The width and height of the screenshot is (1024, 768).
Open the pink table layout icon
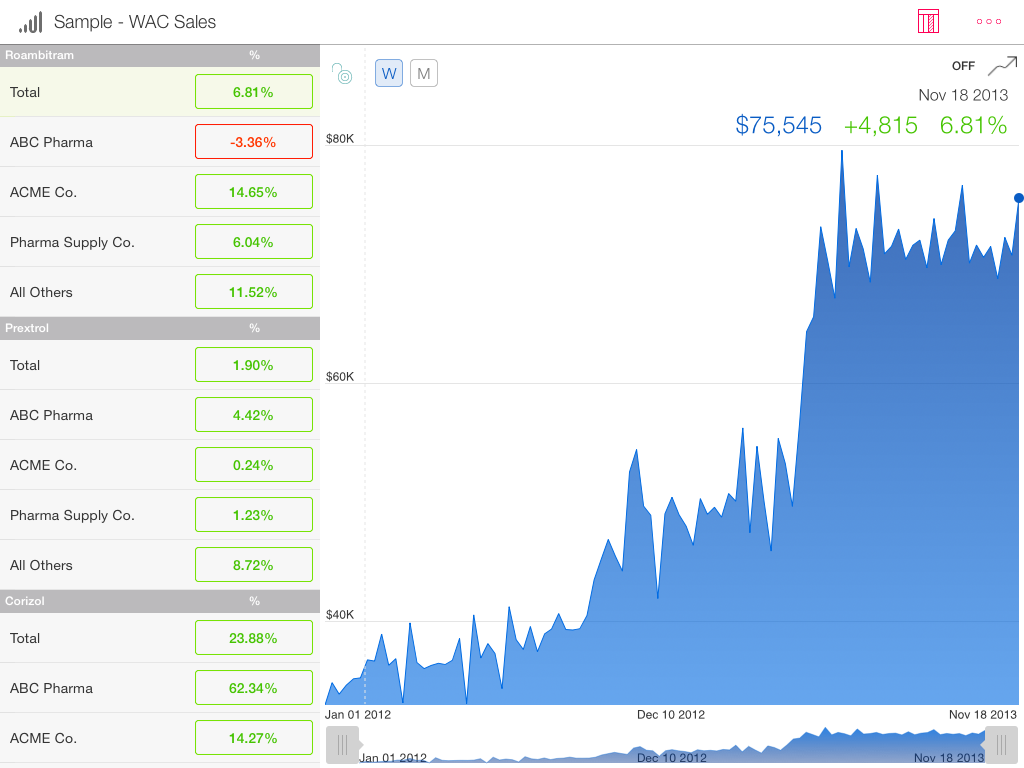(928, 22)
